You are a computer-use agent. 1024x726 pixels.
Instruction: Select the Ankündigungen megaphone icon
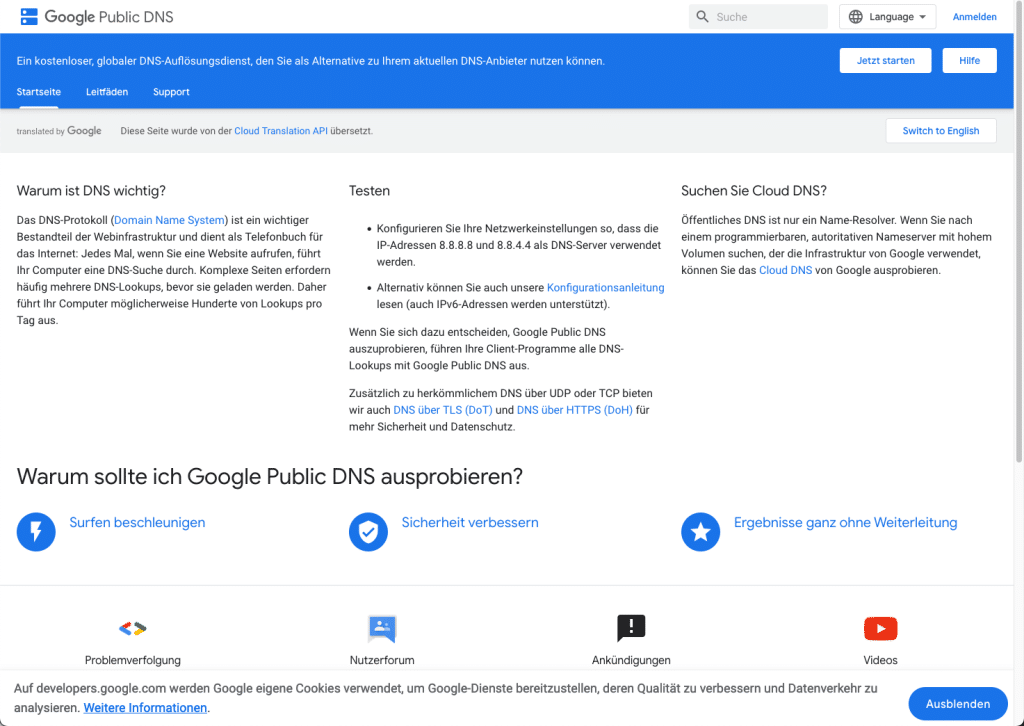coord(630,629)
